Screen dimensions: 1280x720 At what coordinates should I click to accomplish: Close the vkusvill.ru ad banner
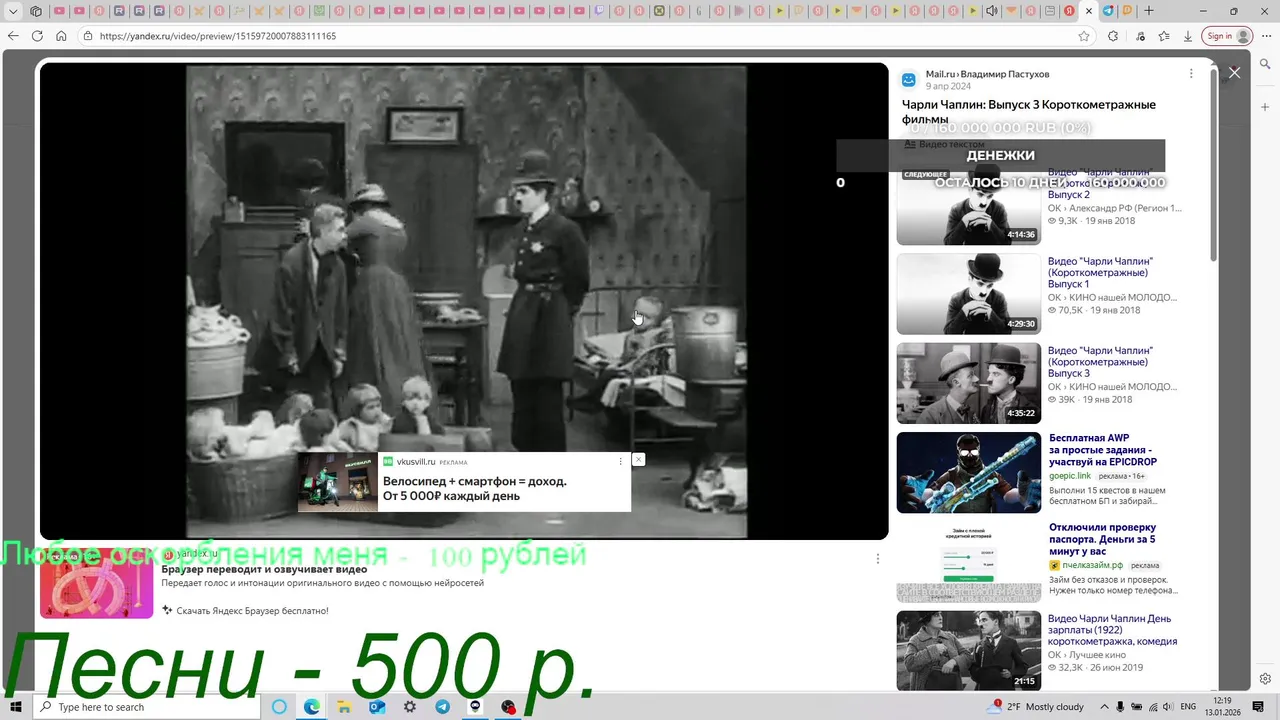click(x=638, y=459)
